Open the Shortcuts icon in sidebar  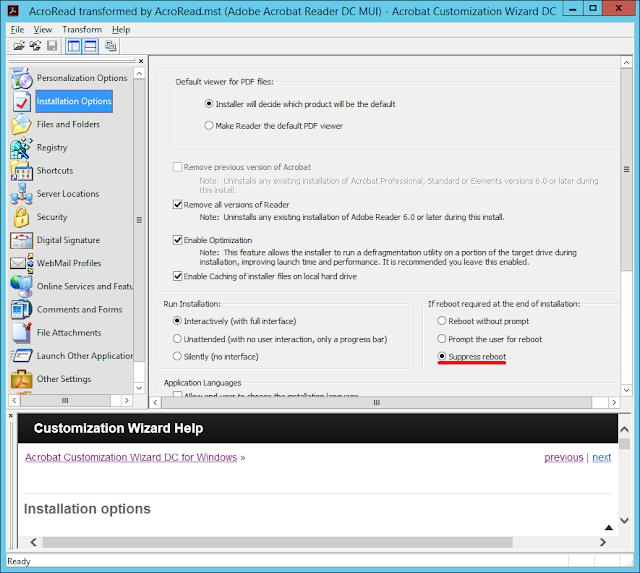21,171
